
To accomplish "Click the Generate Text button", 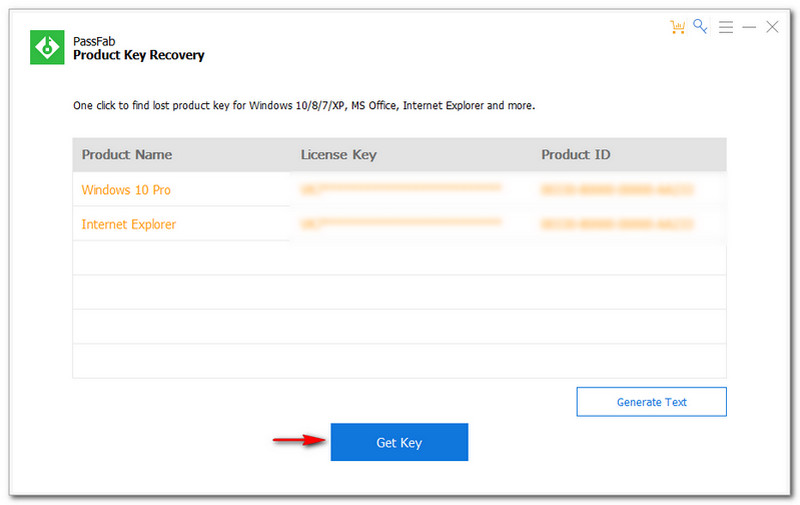I will [651, 402].
